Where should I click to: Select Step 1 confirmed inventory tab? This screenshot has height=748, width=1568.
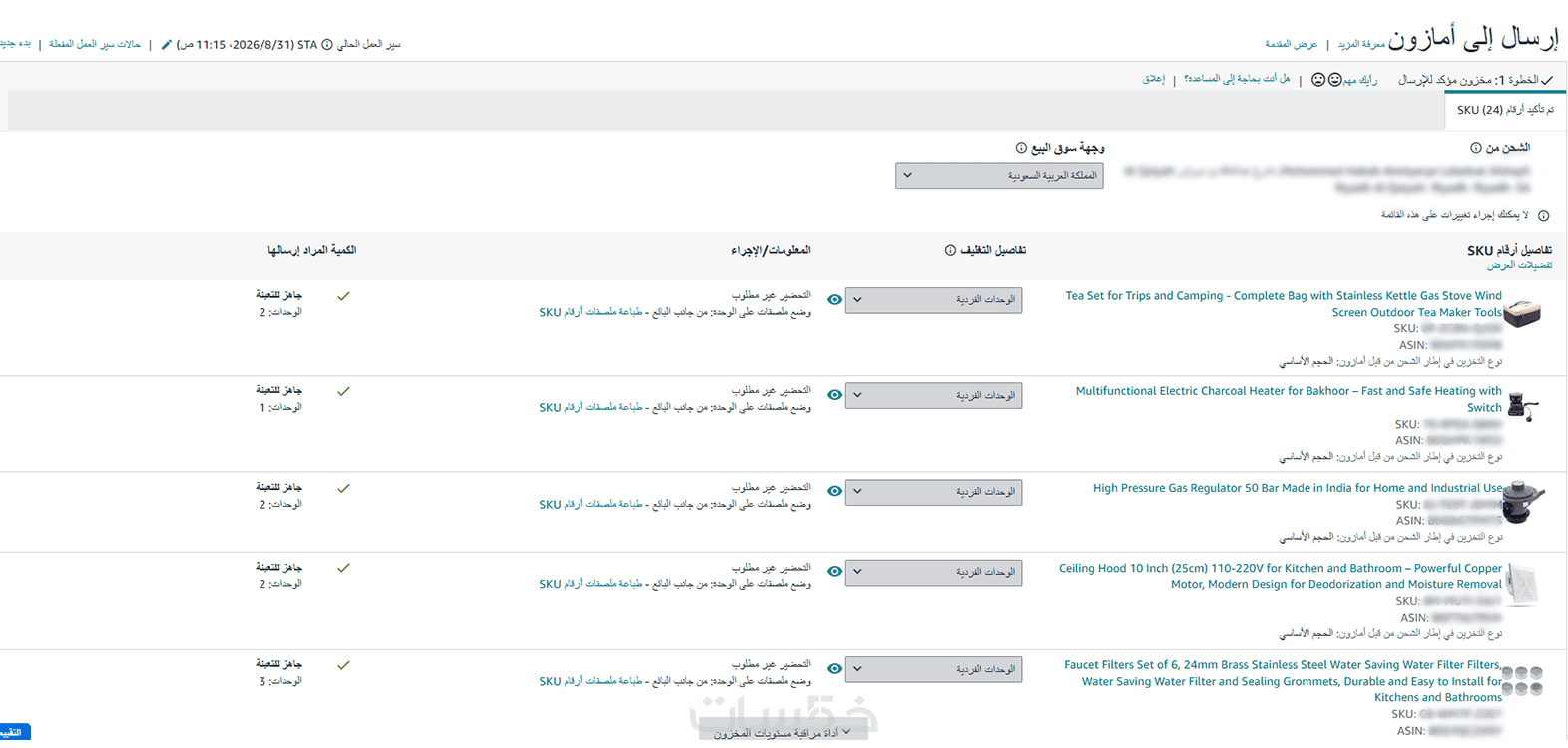coord(1475,80)
